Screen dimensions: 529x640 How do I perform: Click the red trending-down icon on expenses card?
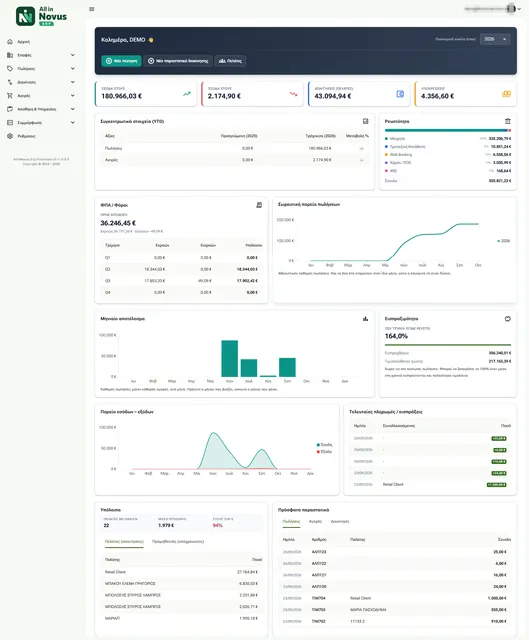click(x=293, y=94)
